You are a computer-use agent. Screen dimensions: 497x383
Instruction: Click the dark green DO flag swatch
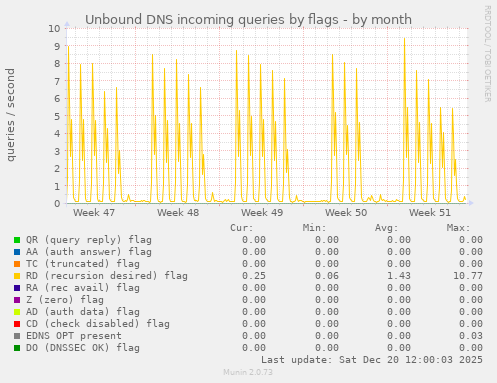(x=17, y=348)
